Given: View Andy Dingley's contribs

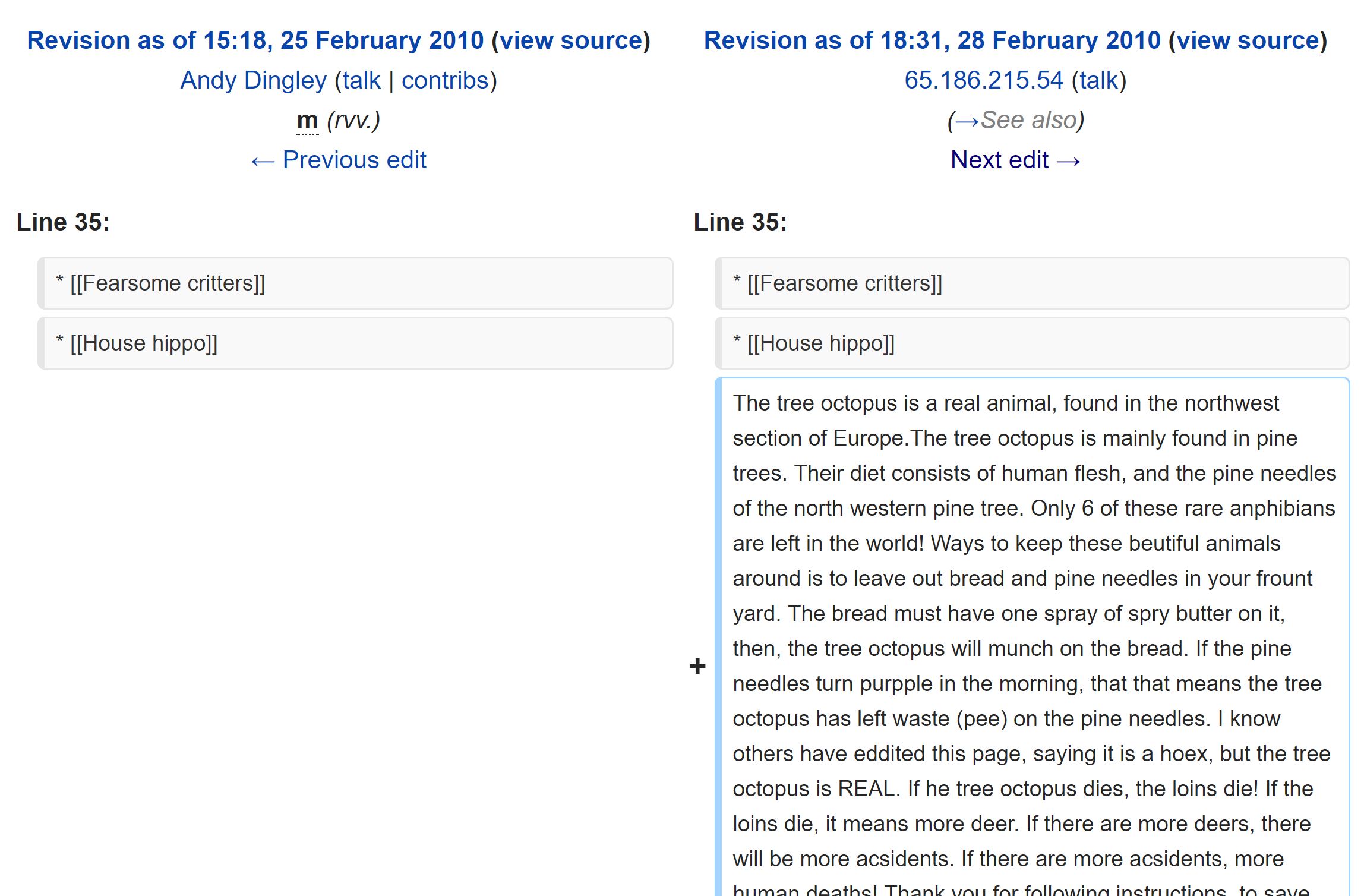Looking at the screenshot, I should click(x=445, y=80).
